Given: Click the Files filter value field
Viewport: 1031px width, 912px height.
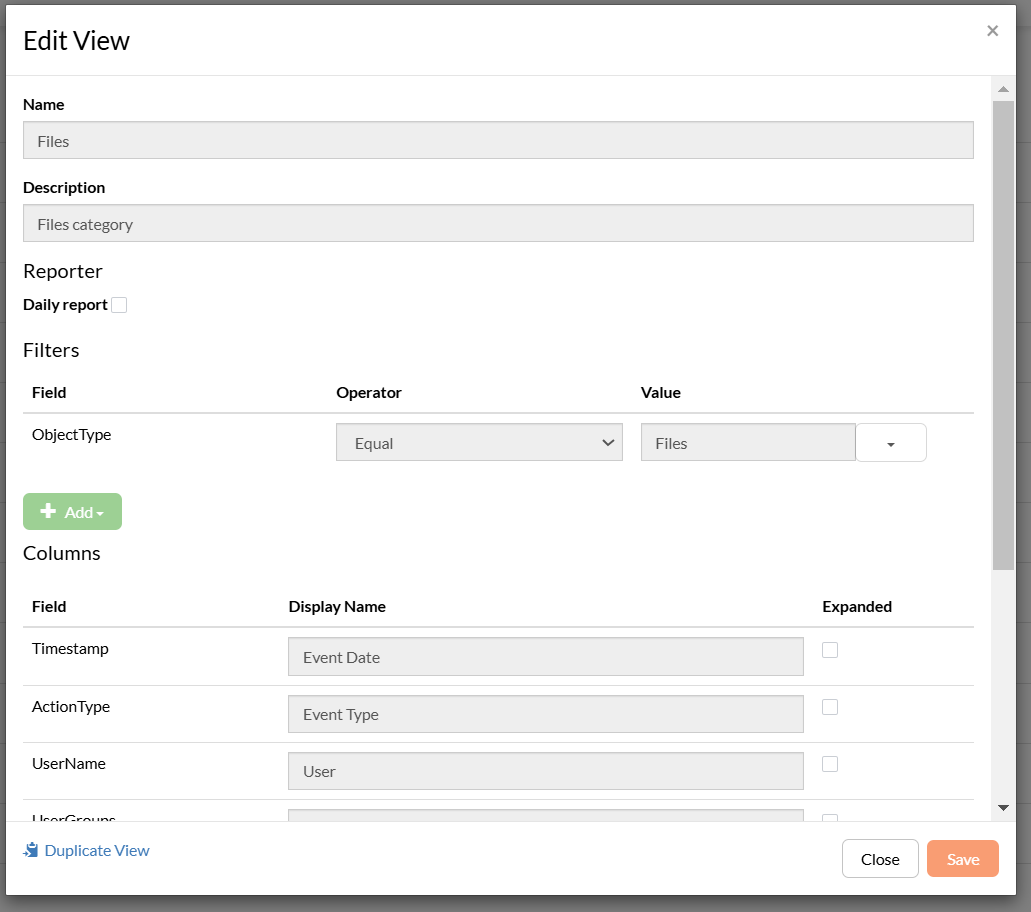Looking at the screenshot, I should tap(748, 443).
